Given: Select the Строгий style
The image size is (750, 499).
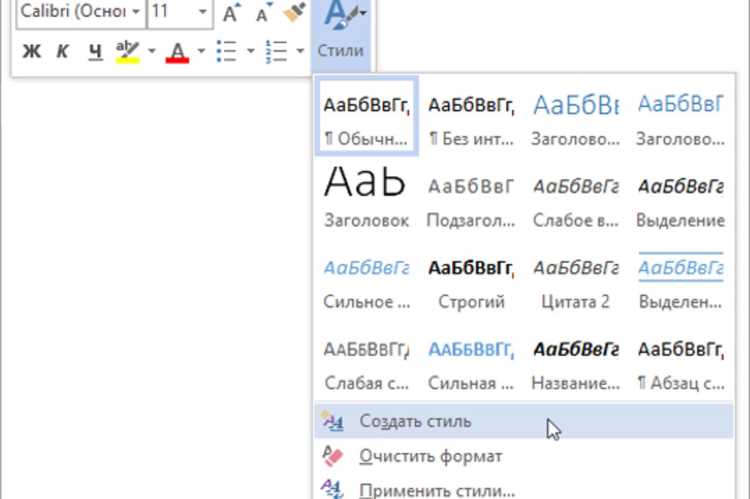Looking at the screenshot, I should tap(471, 280).
